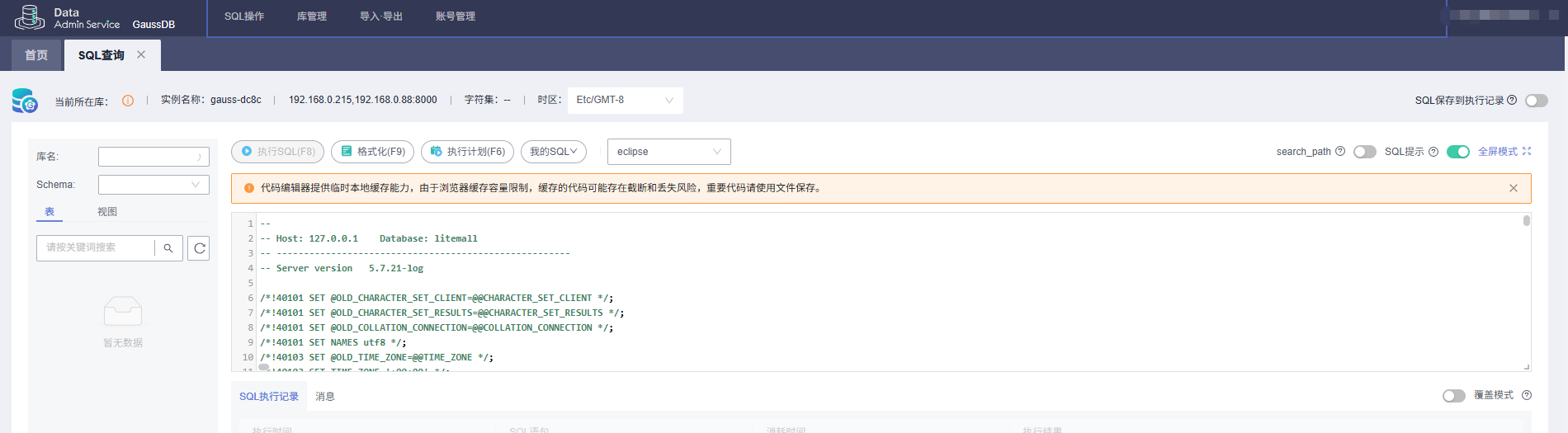
Task: Expand the Schema selection dropdown
Action: tap(153, 185)
